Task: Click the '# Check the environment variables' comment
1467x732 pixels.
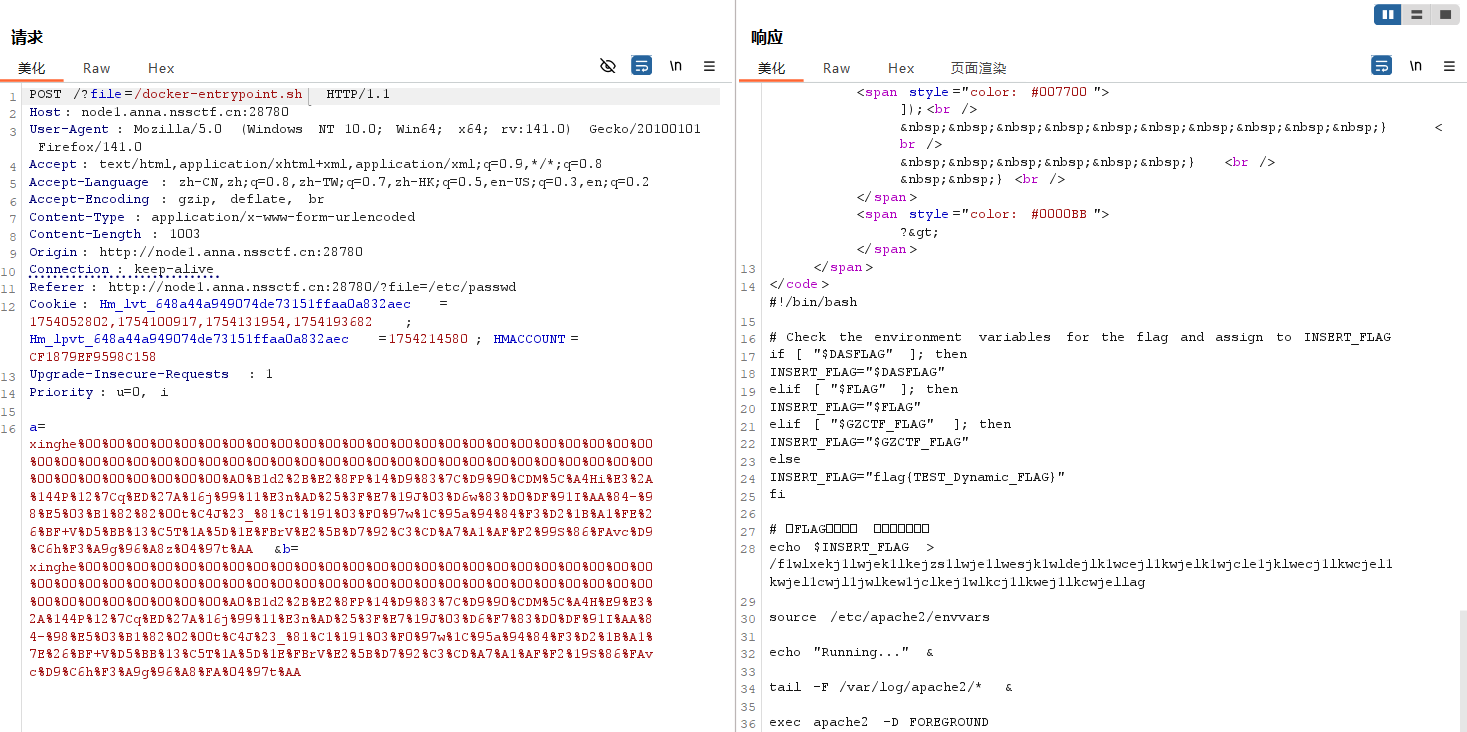Action: [x=1080, y=337]
